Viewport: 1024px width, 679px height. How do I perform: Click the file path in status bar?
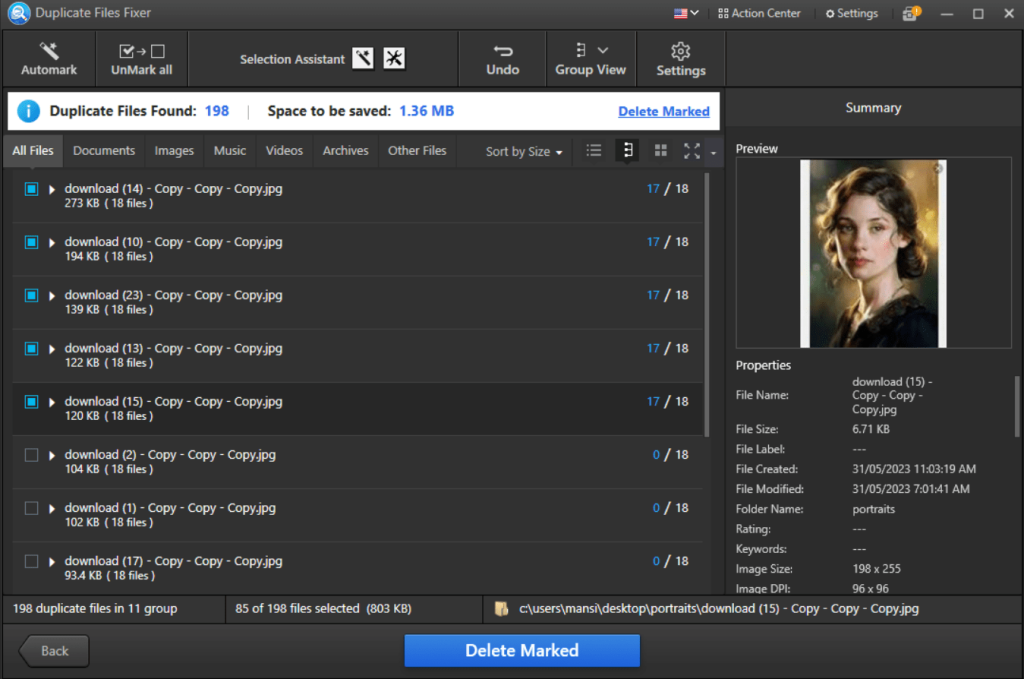pyautogui.click(x=718, y=608)
